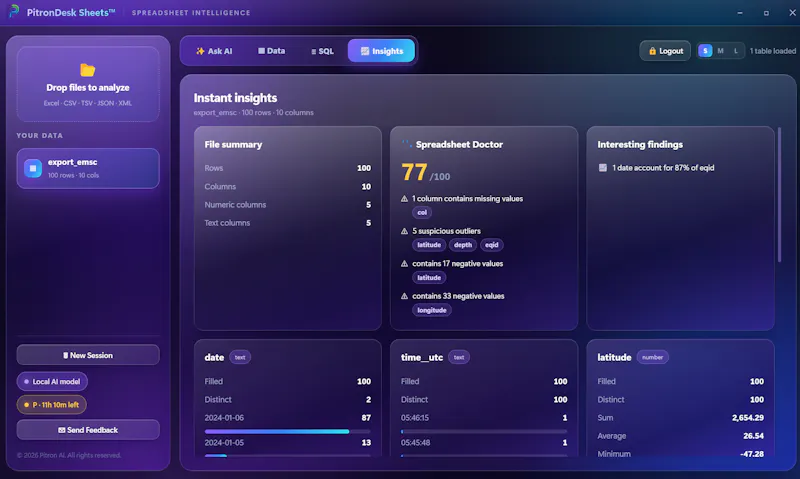Click warning icon beside suspicious outliers message
This screenshot has height=479, width=800.
point(405,231)
